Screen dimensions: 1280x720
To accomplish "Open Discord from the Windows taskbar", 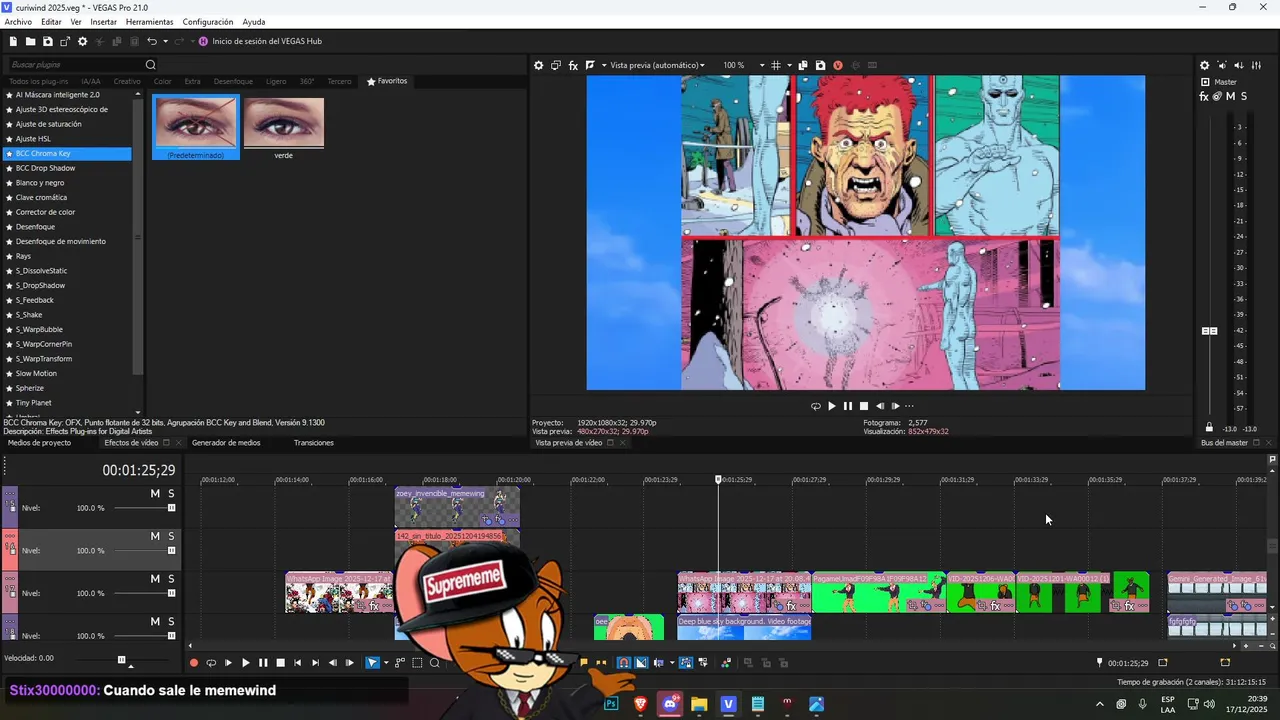I will 669,704.
